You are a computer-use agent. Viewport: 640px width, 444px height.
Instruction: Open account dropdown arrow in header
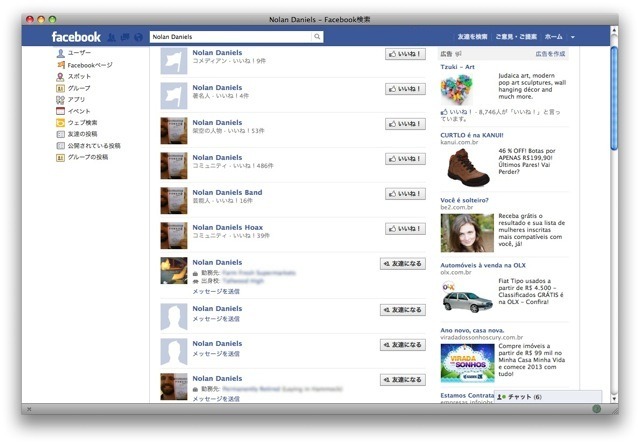click(573, 37)
